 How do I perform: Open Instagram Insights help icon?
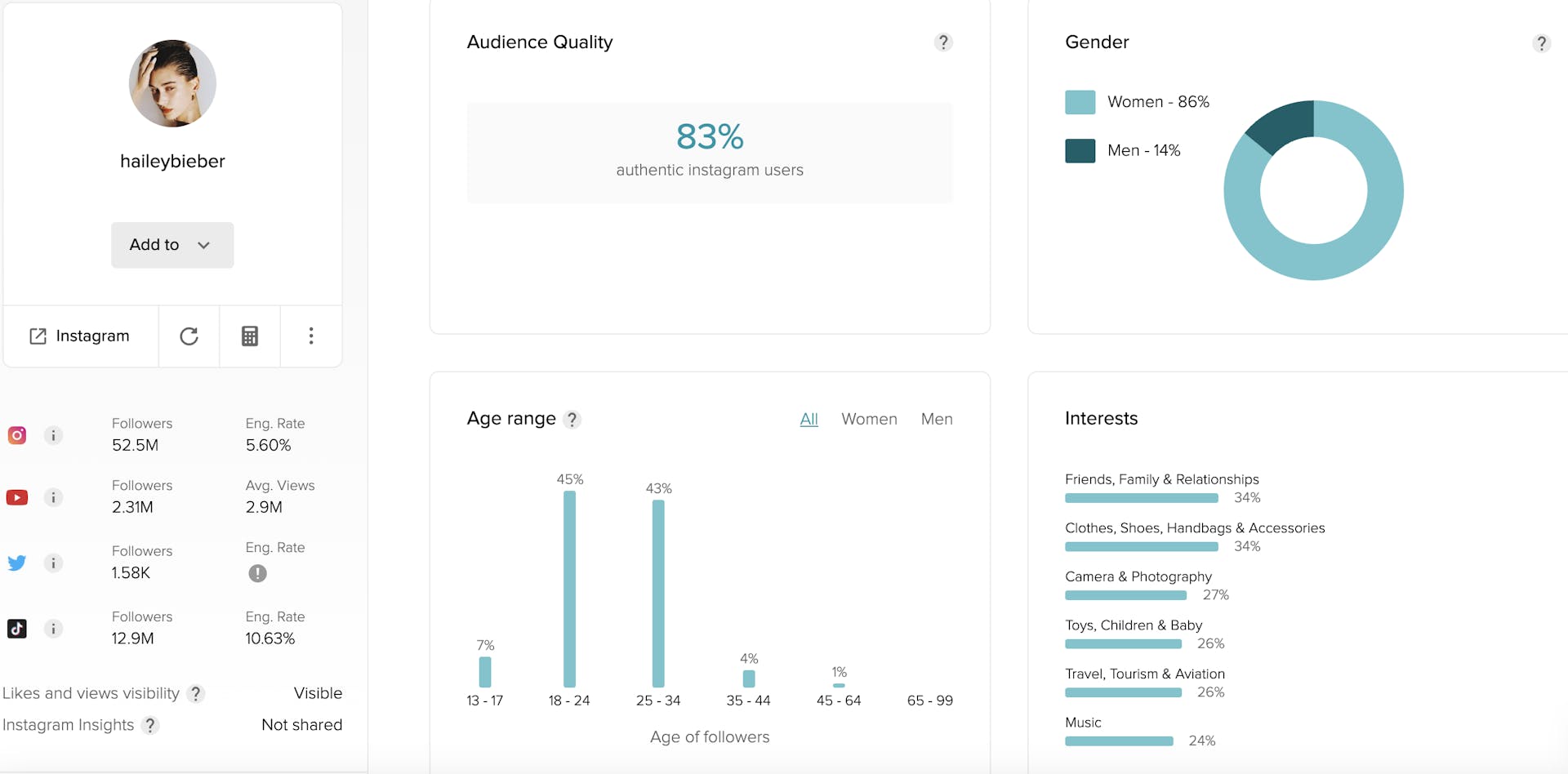(x=150, y=725)
